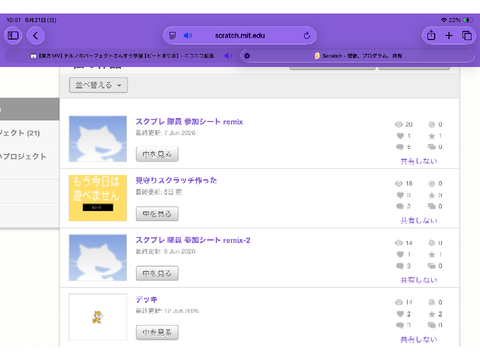Image resolution: width=480 pixels, height=360 pixels.
Task: Select sidebar item ending in ェクト (21)
Action: click(x=20, y=133)
